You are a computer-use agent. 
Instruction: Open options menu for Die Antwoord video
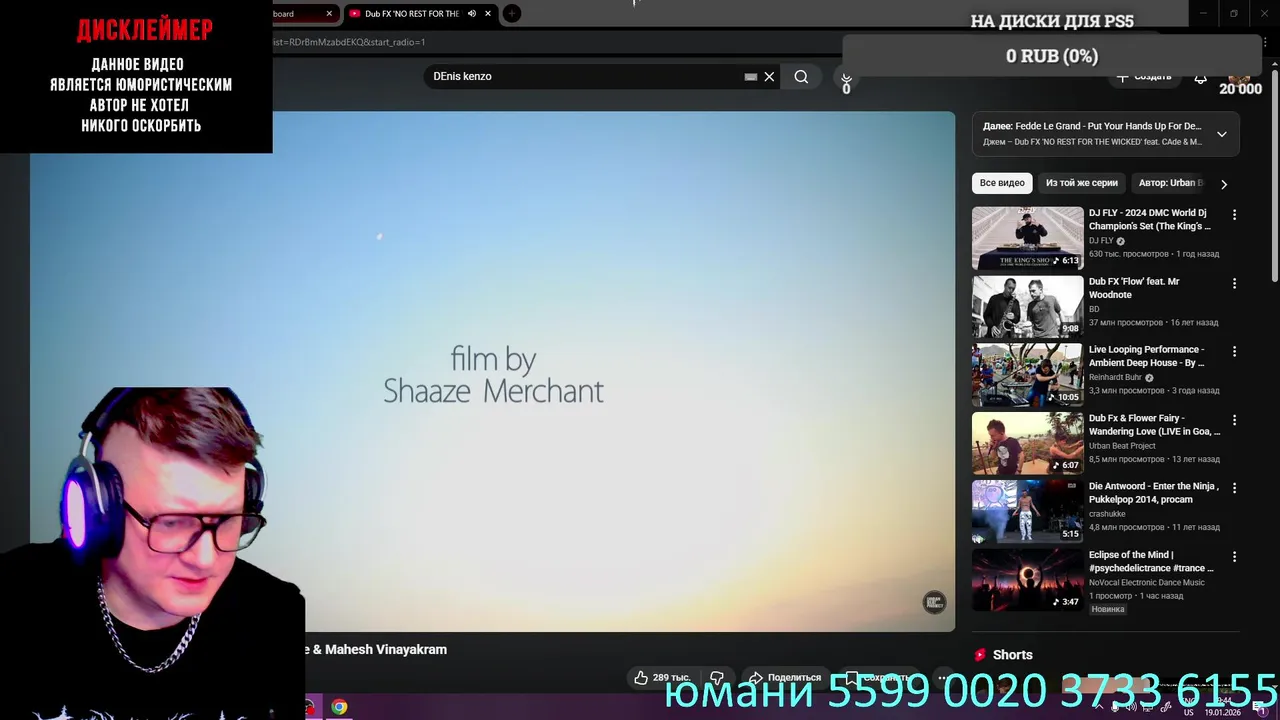(1234, 488)
